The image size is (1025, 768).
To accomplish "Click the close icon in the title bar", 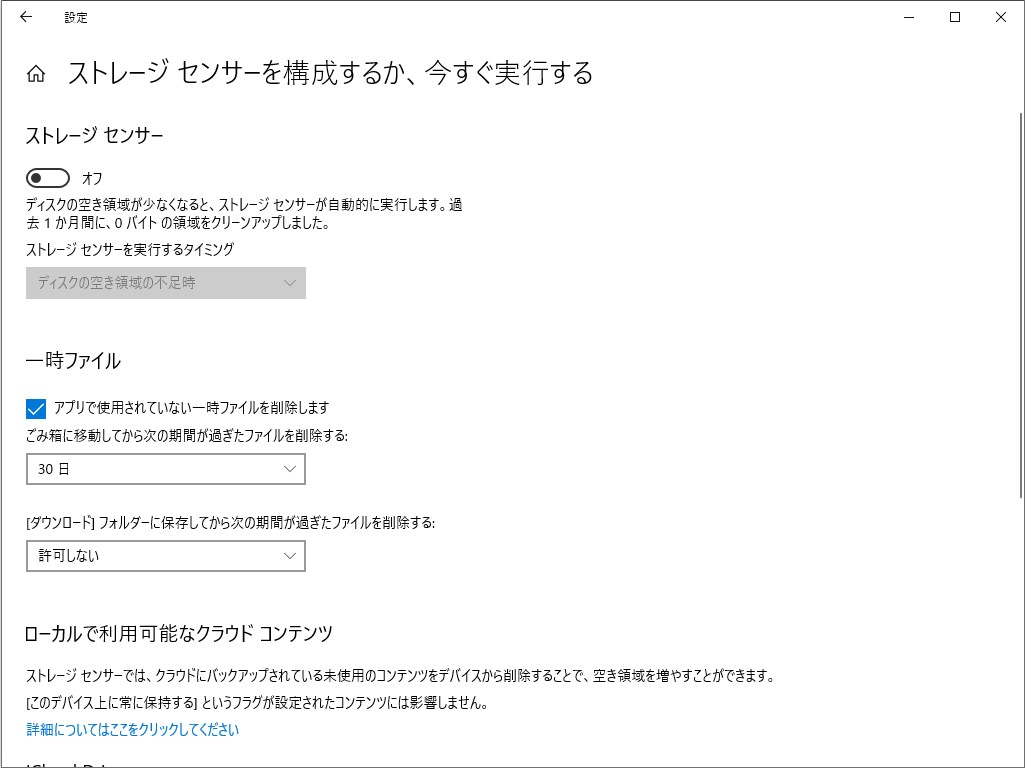I will [x=1000, y=17].
